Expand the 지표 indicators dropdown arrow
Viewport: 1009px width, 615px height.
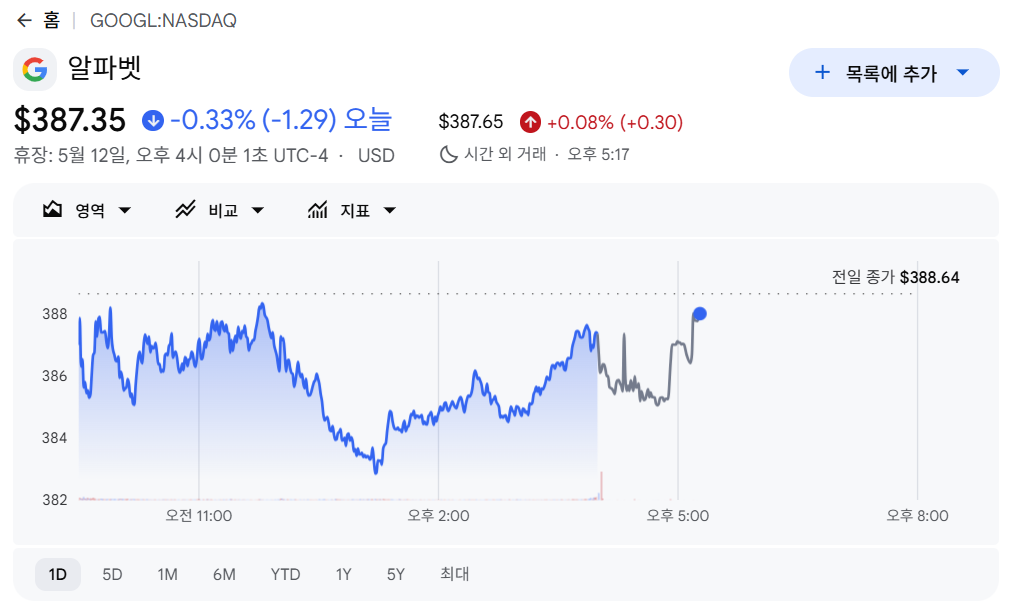point(389,210)
